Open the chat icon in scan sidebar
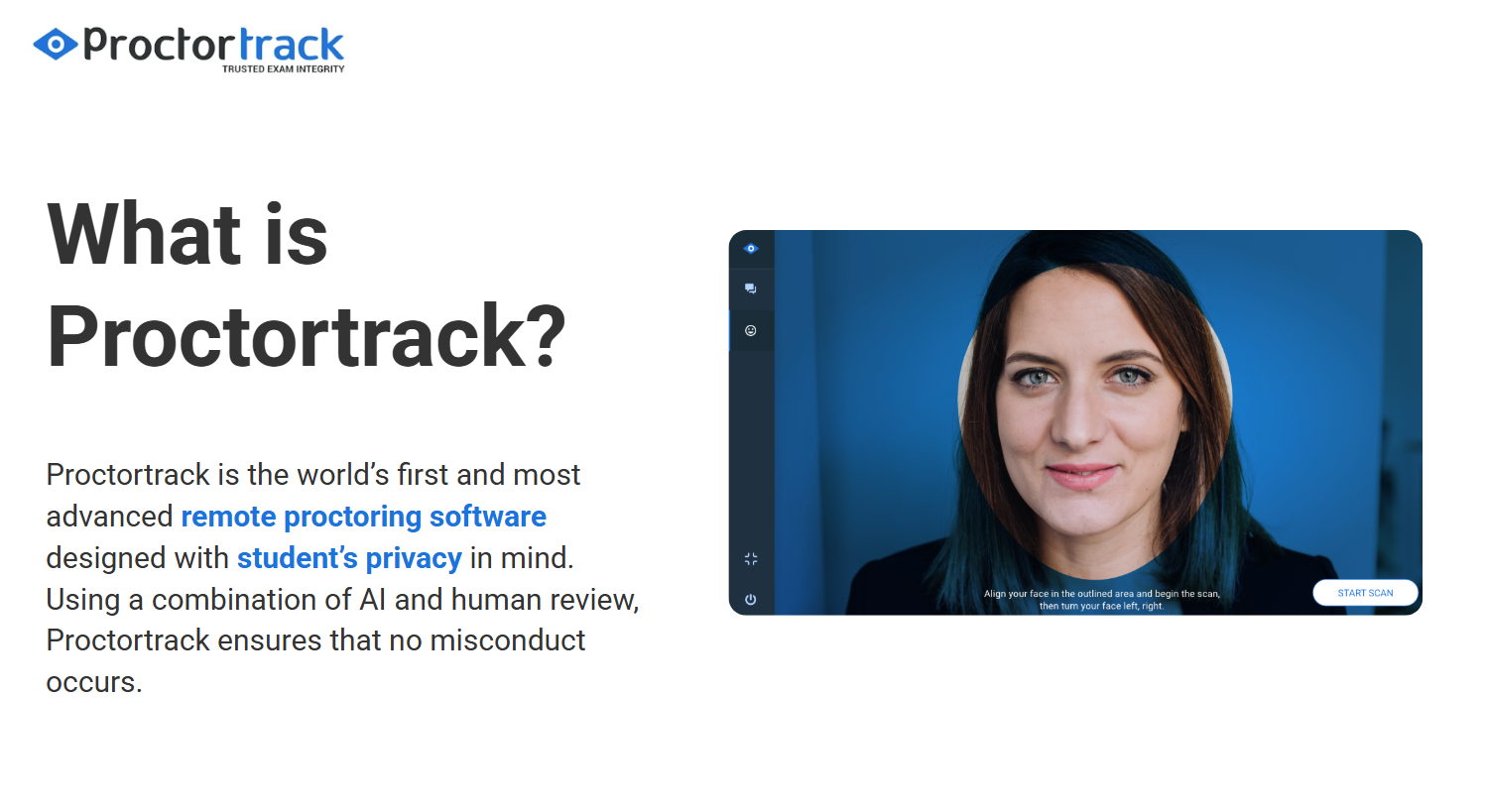Screen dimensions: 1485x812 (x=751, y=289)
